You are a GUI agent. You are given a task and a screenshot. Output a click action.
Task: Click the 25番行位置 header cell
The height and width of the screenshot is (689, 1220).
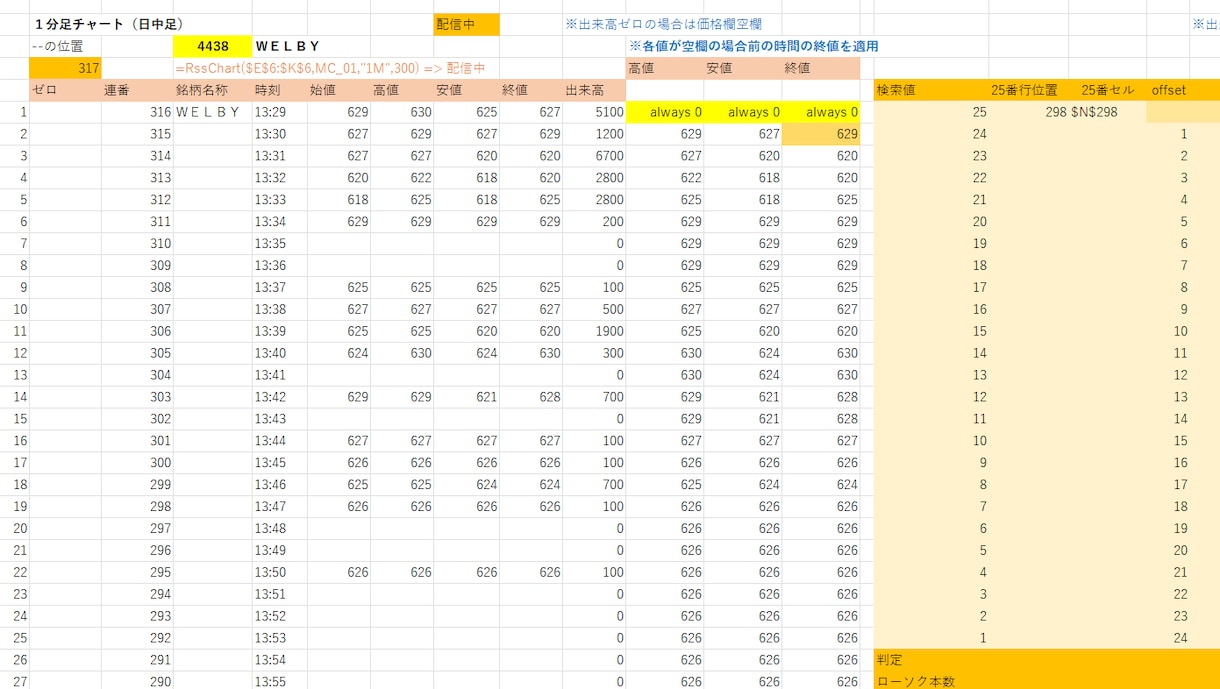point(1029,90)
